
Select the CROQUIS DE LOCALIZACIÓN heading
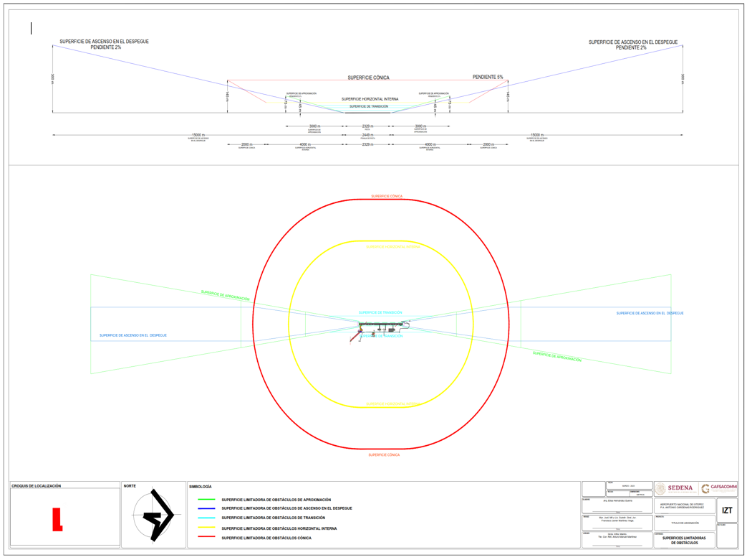(x=37, y=486)
